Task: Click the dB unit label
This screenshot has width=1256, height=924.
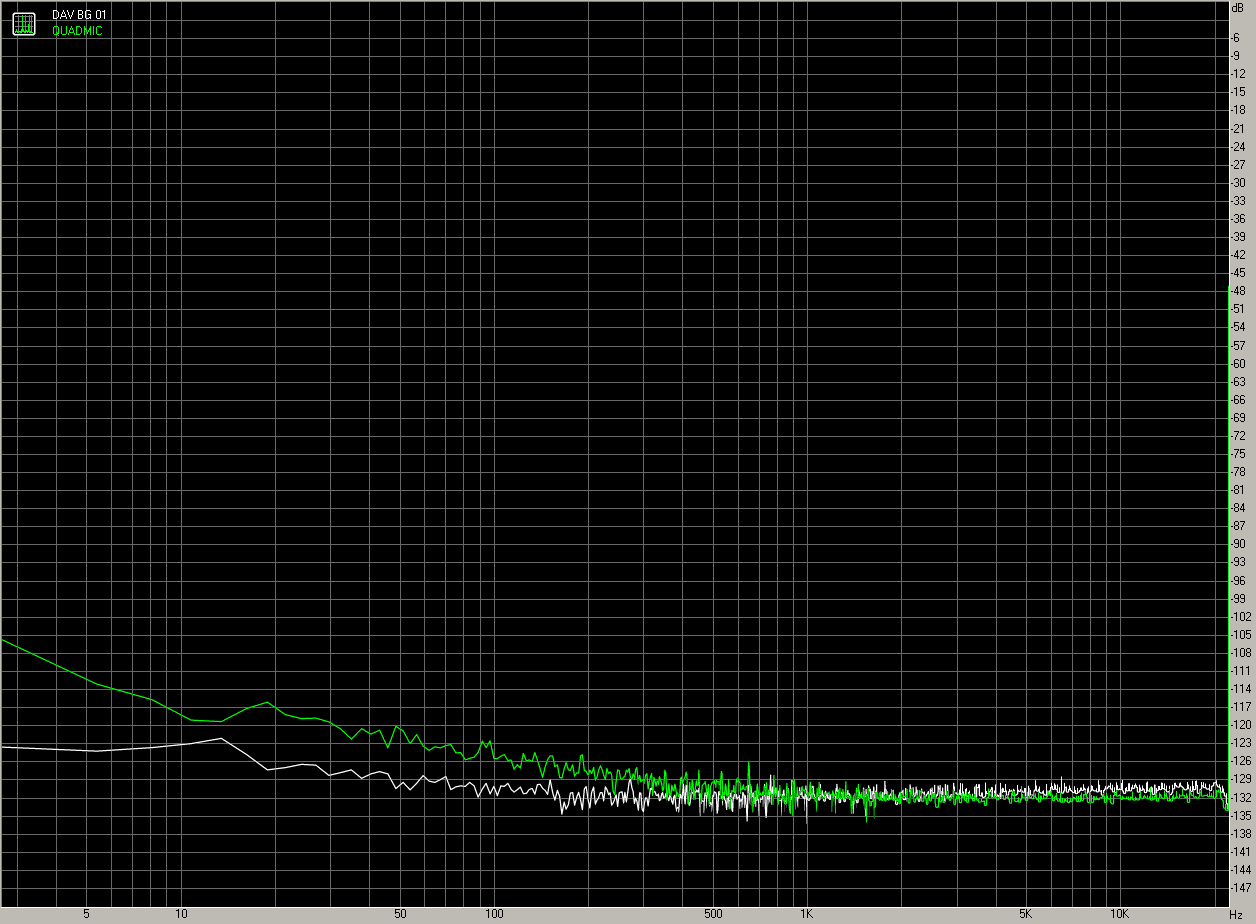Action: click(1238, 7)
